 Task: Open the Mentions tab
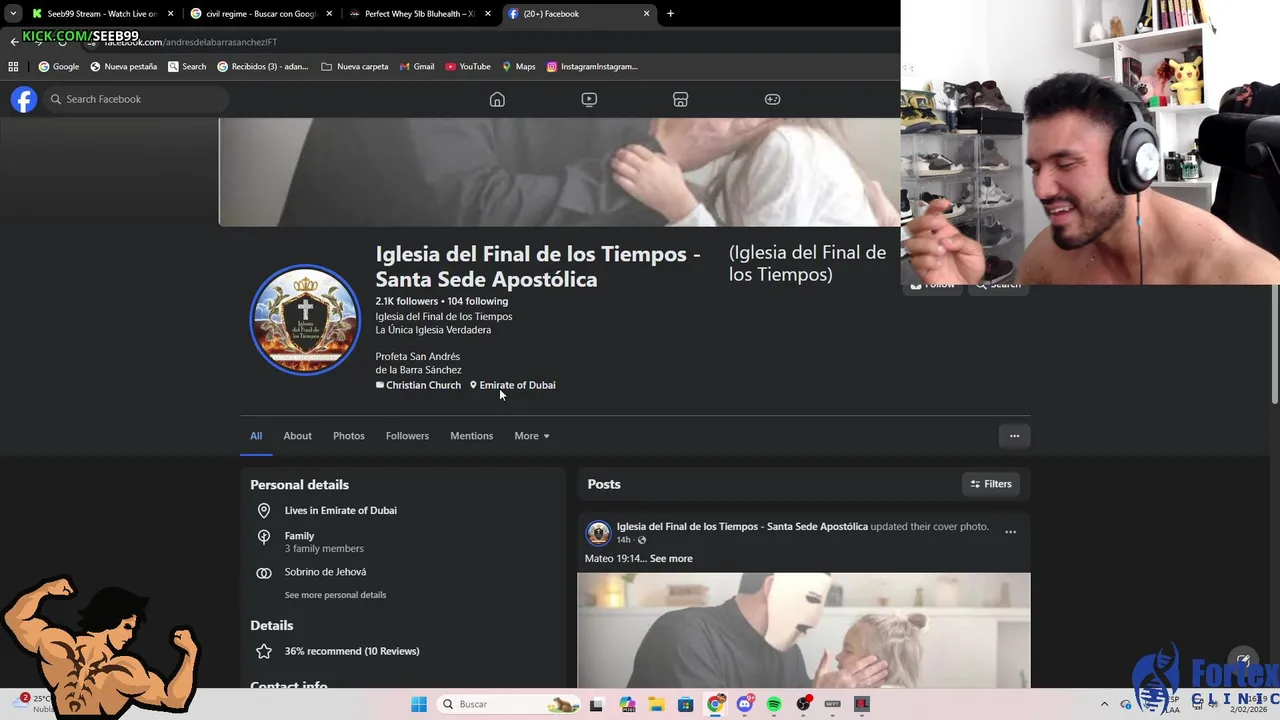point(471,436)
